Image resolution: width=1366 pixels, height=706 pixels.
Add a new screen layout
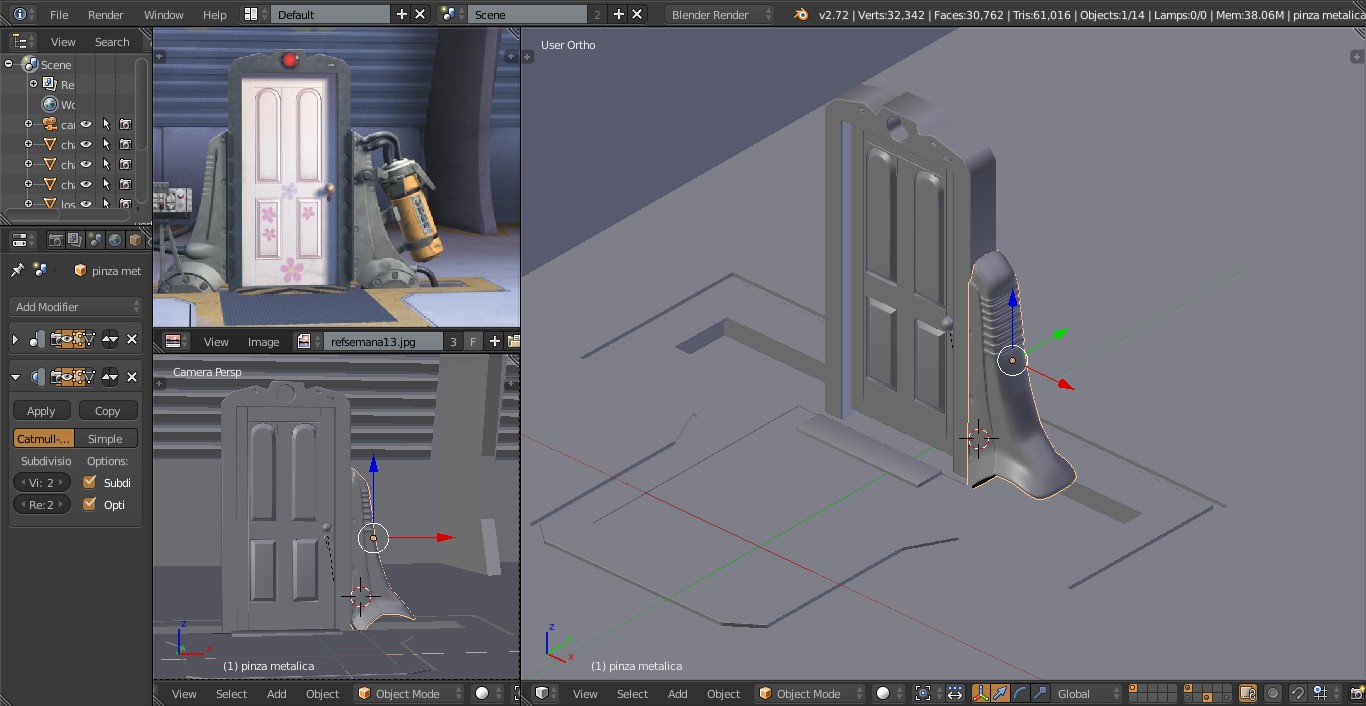(402, 14)
